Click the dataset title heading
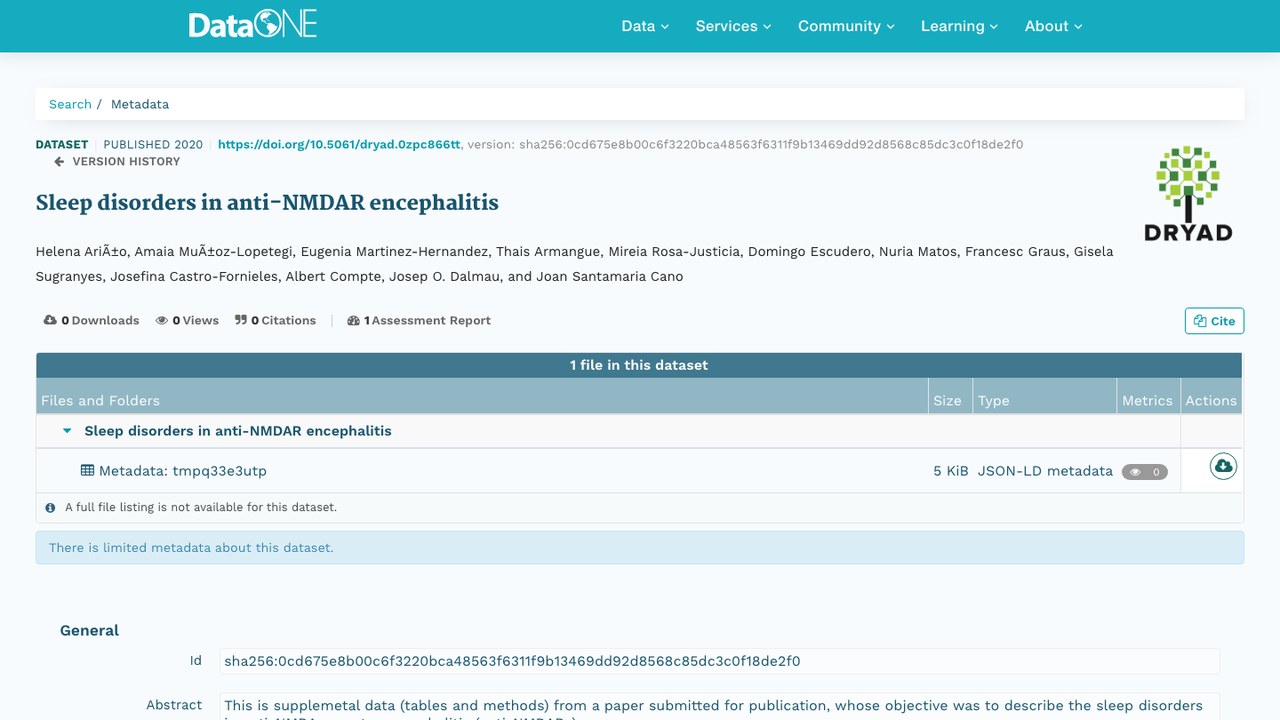The width and height of the screenshot is (1280, 720). [x=267, y=202]
